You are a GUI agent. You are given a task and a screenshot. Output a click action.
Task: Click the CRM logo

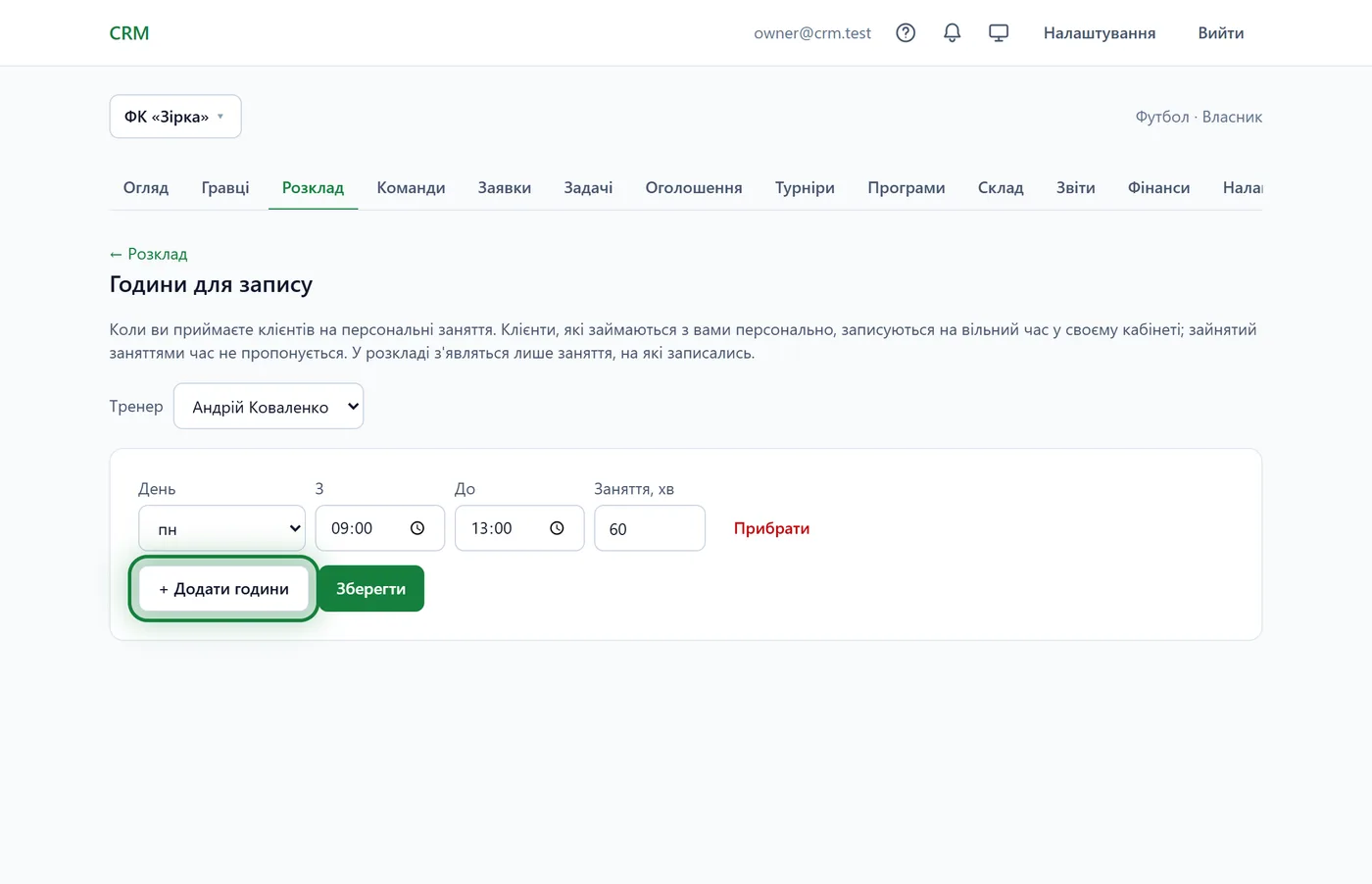click(129, 33)
